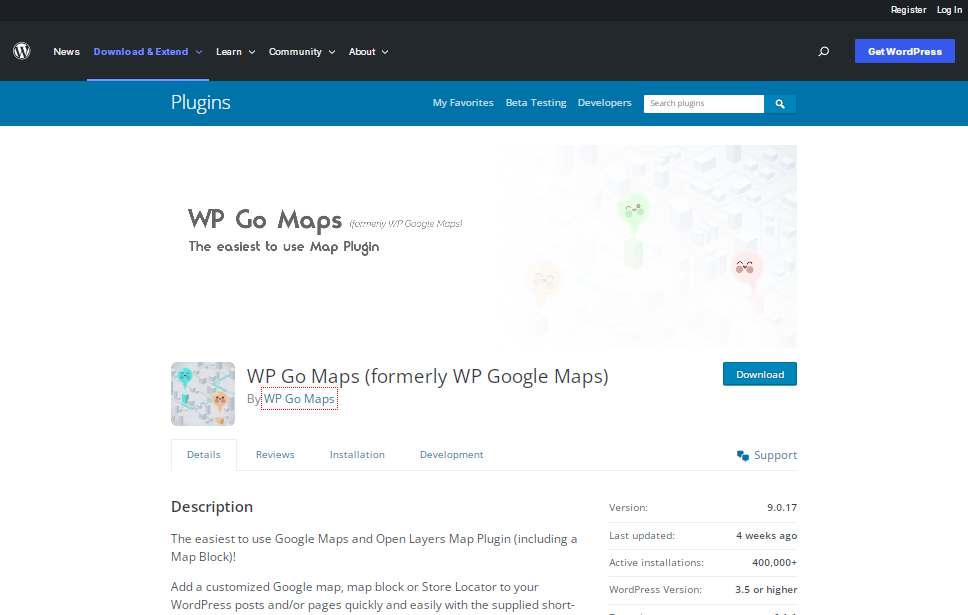Image resolution: width=968 pixels, height=615 pixels.
Task: Switch to the Development tab
Action: (x=451, y=455)
